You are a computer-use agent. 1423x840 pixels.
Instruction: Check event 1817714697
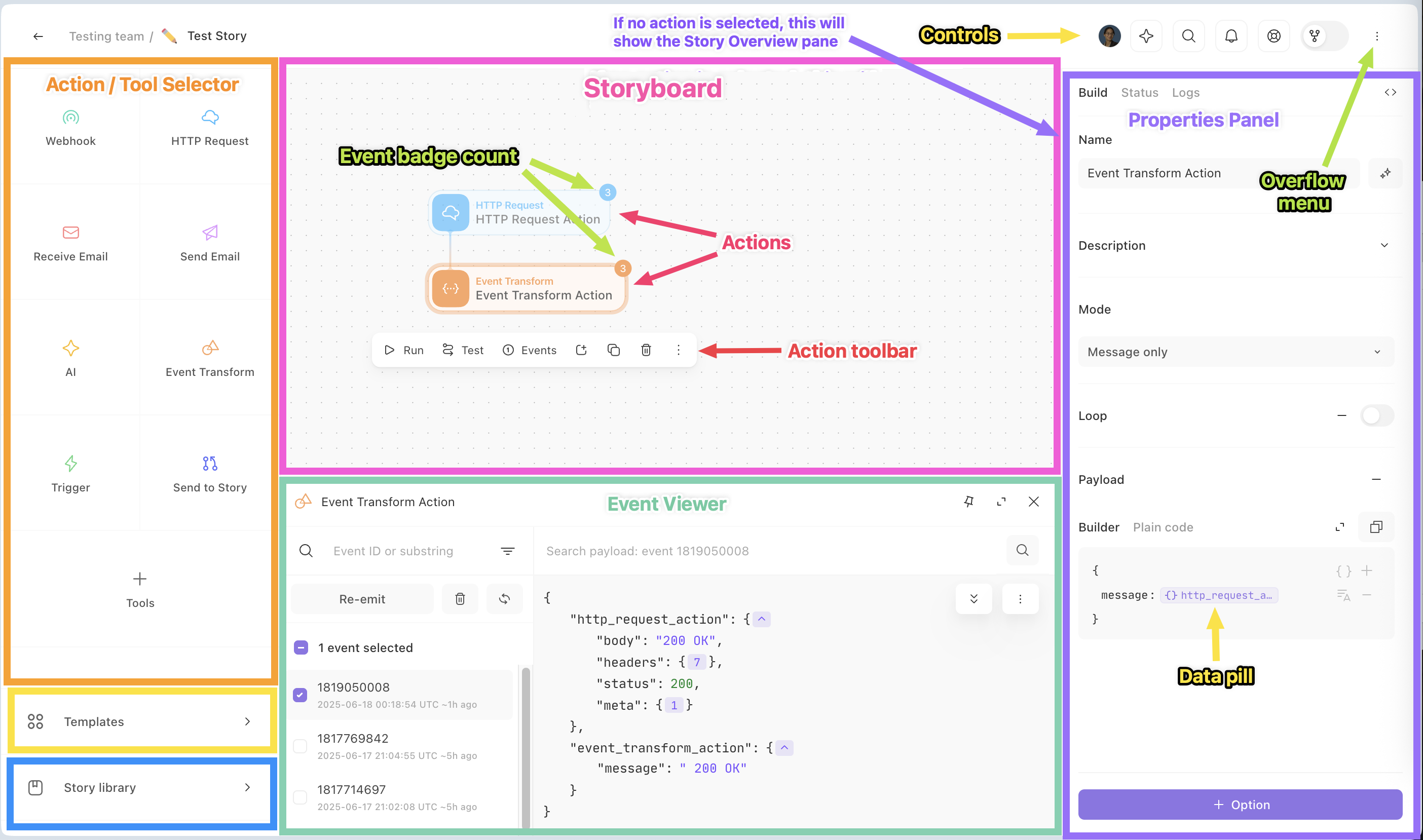(300, 797)
